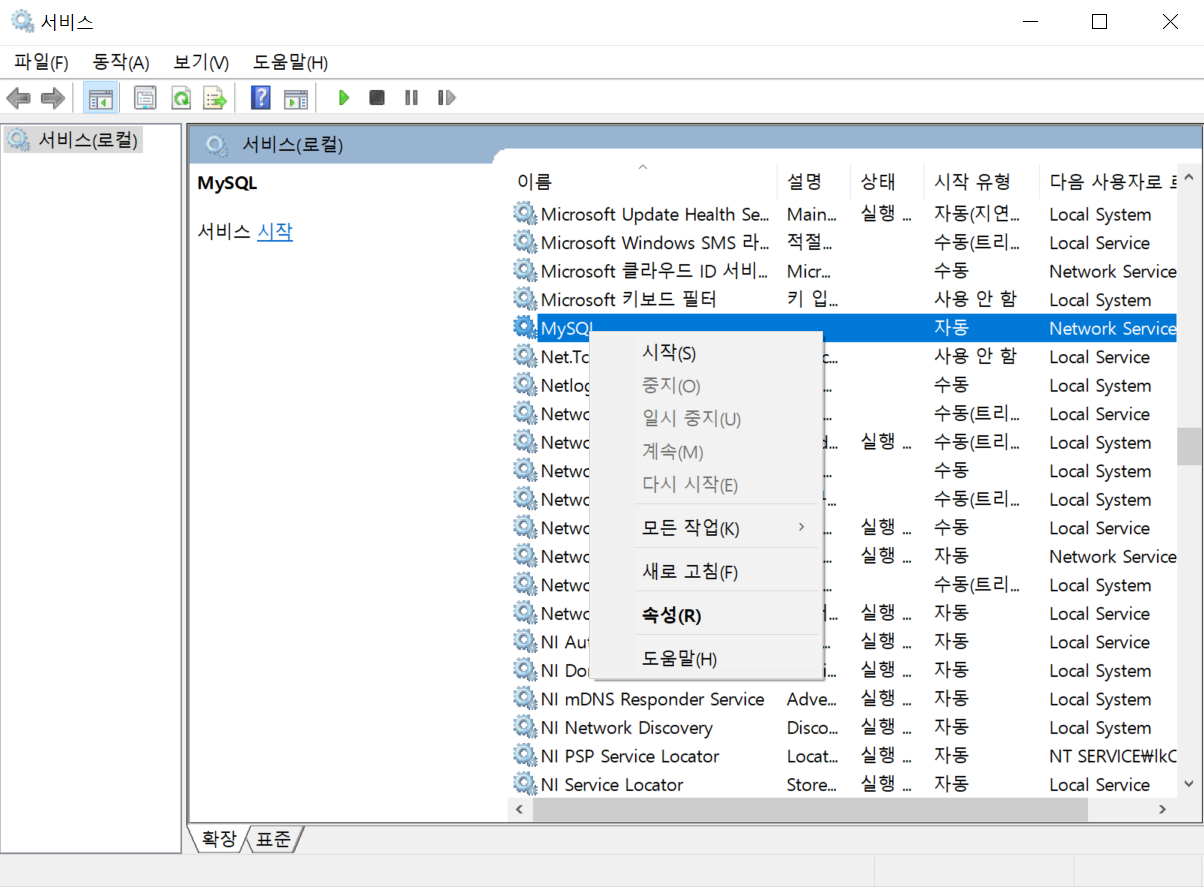The image size is (1204, 887).
Task: Click the Back arrow toolbar icon
Action: [x=19, y=98]
